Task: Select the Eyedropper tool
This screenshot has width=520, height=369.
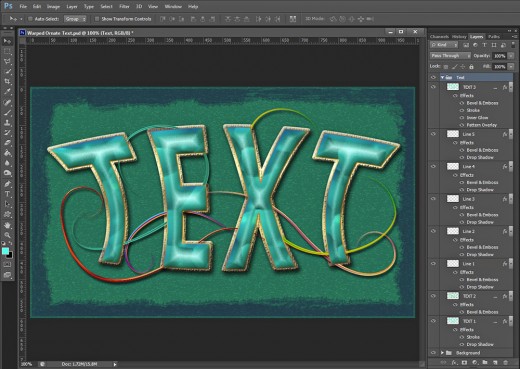Action: tap(7, 92)
